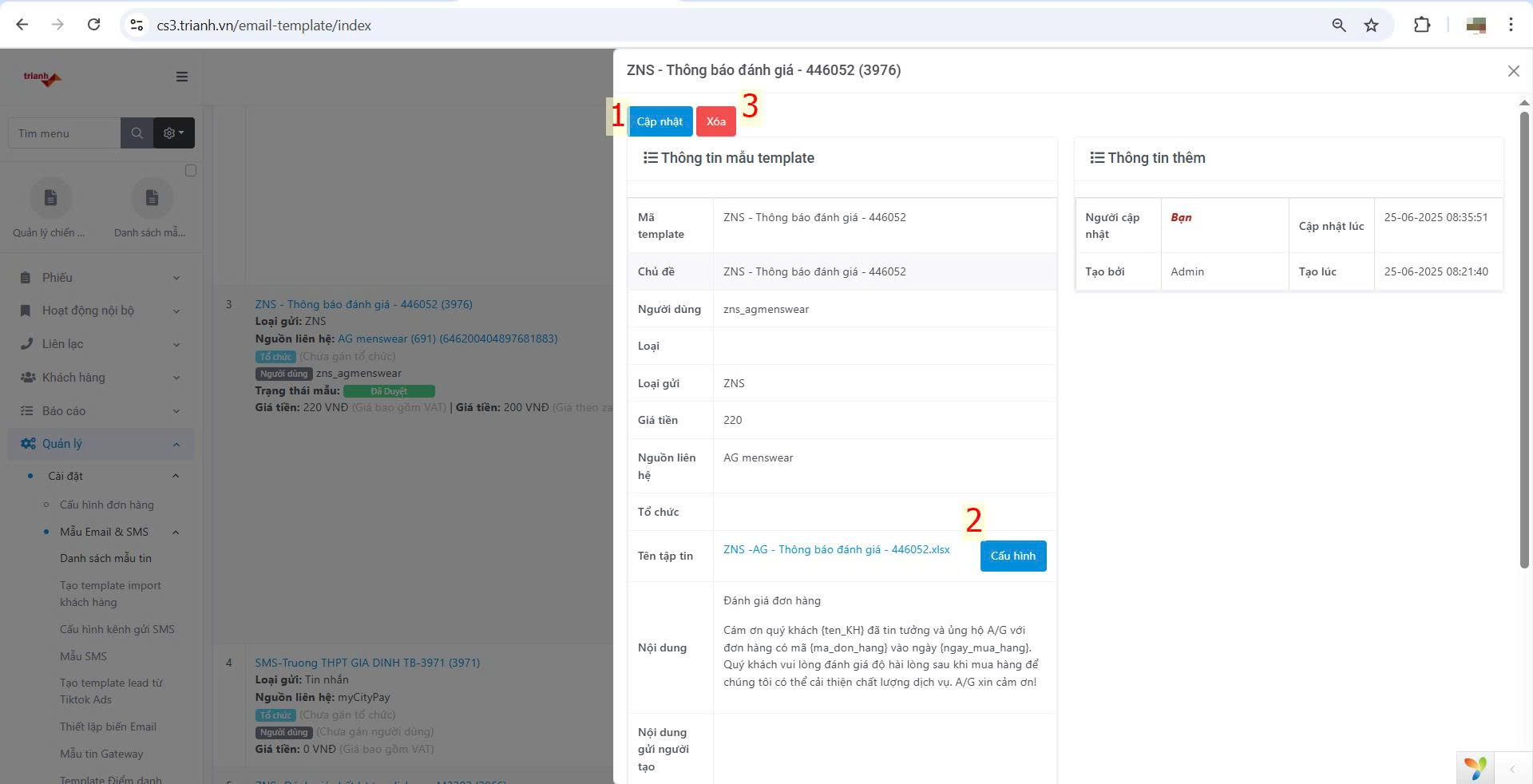Open the gear settings dropdown near search
Viewport: 1533px width, 784px height.
174,133
